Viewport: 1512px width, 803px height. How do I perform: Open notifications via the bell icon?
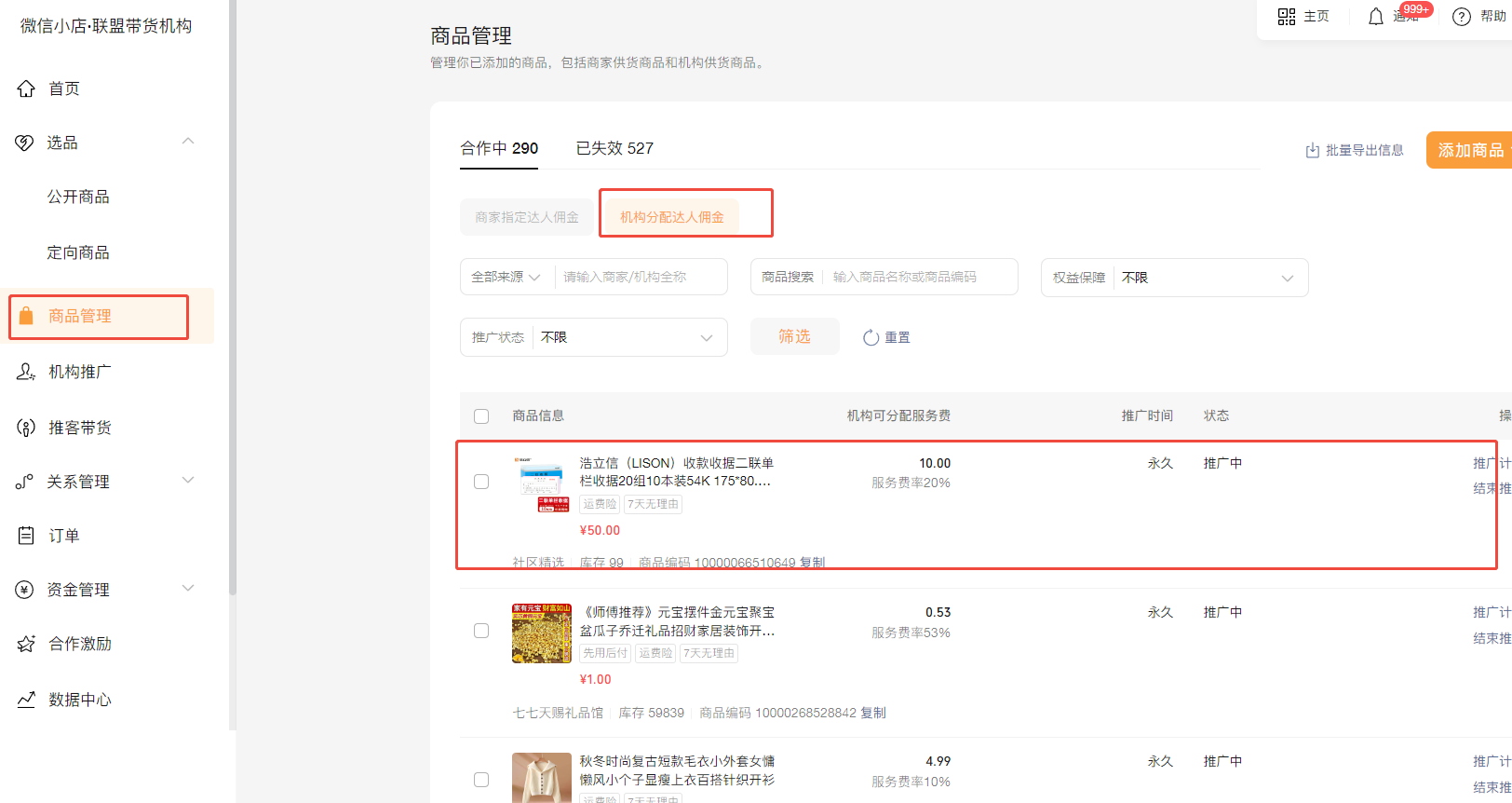[1375, 17]
